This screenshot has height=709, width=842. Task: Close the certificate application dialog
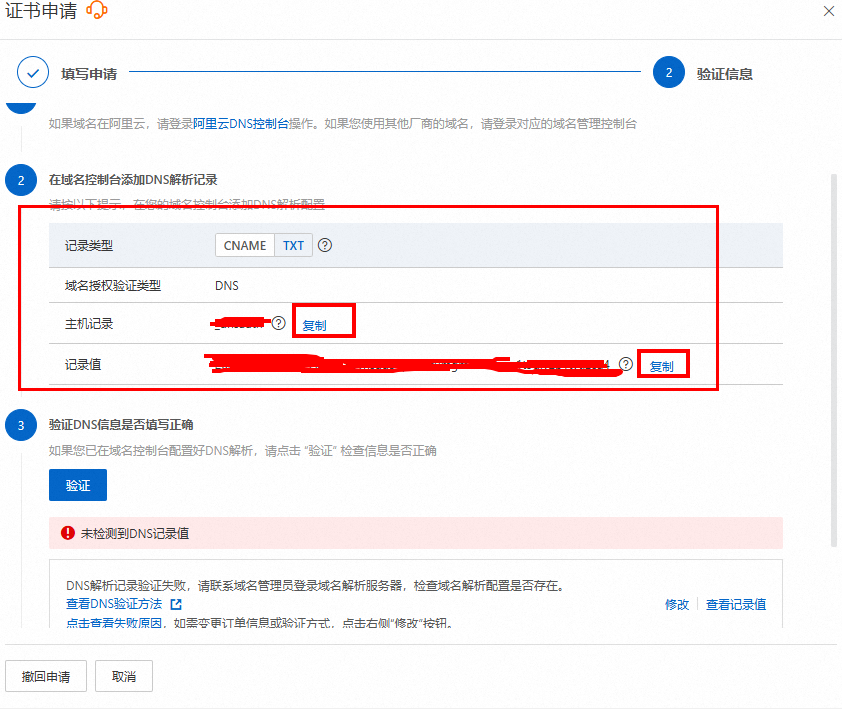click(828, 11)
